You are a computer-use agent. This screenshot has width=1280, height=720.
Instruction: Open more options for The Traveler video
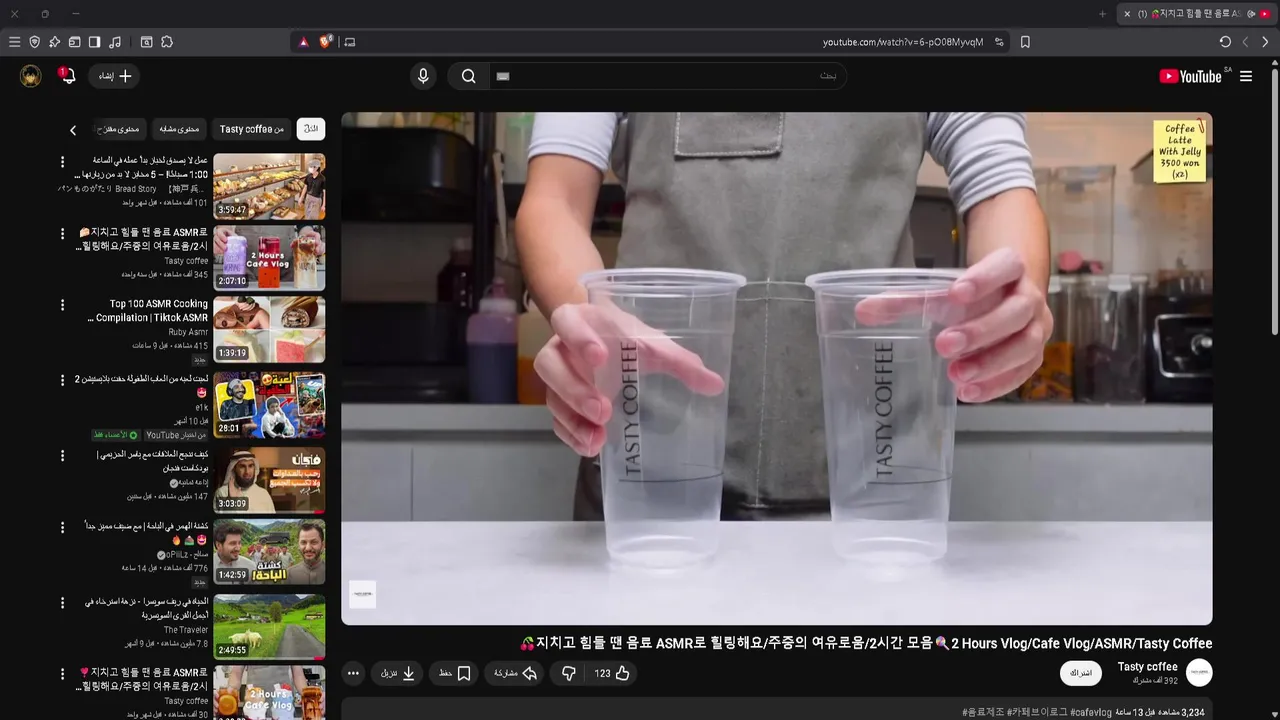[x=62, y=602]
